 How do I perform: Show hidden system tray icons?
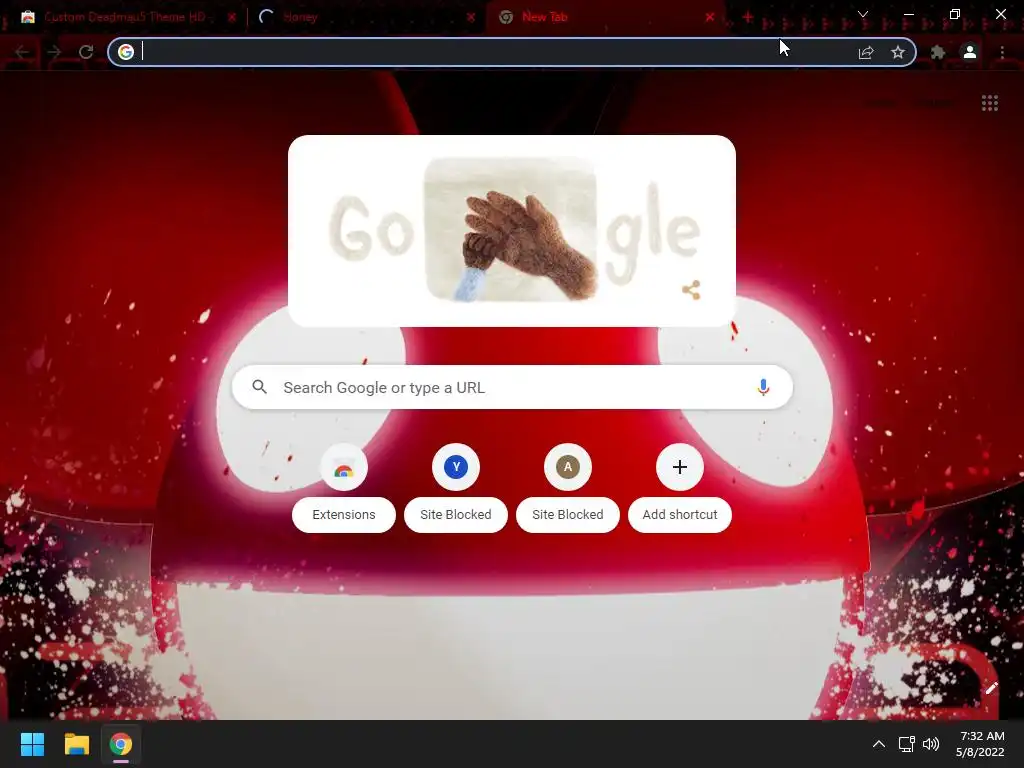coord(879,744)
